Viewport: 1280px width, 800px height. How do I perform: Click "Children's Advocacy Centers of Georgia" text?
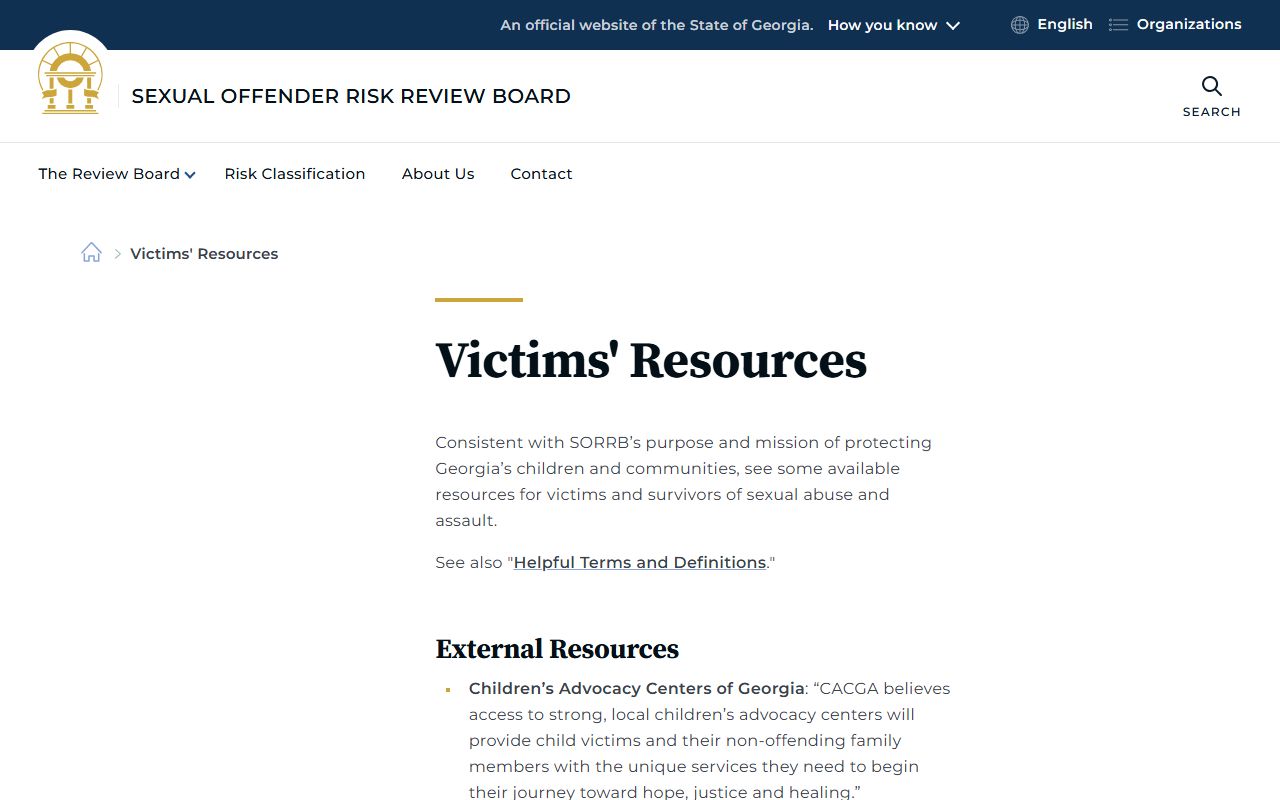[x=637, y=688]
